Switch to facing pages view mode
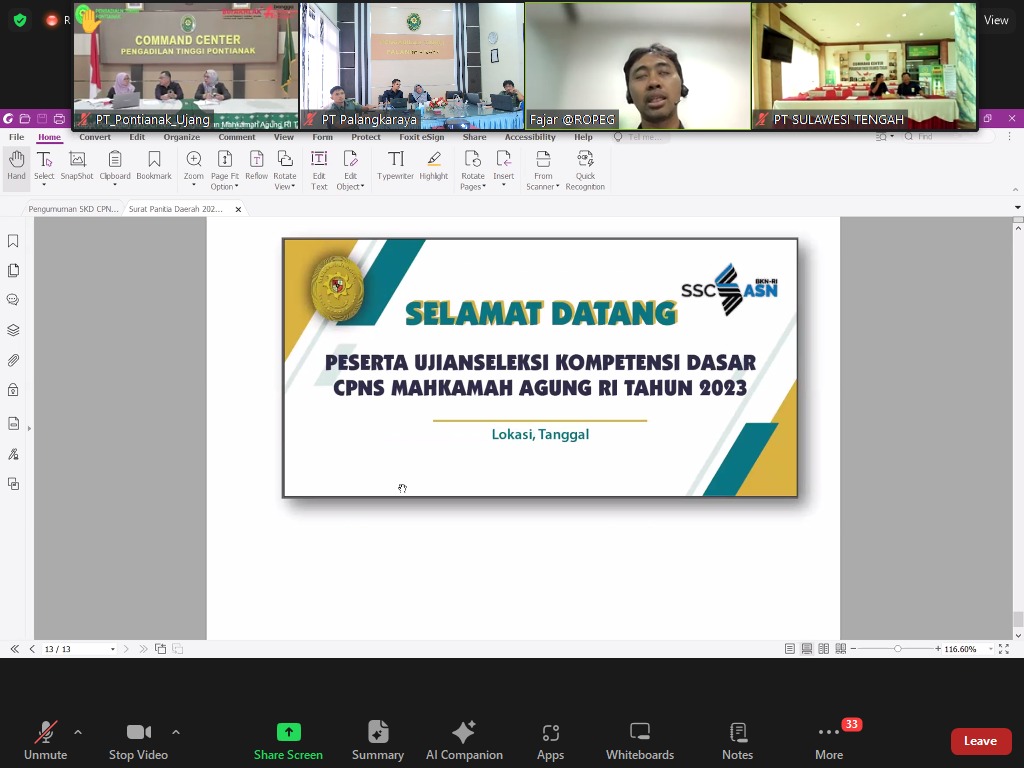1024x768 pixels. [824, 648]
